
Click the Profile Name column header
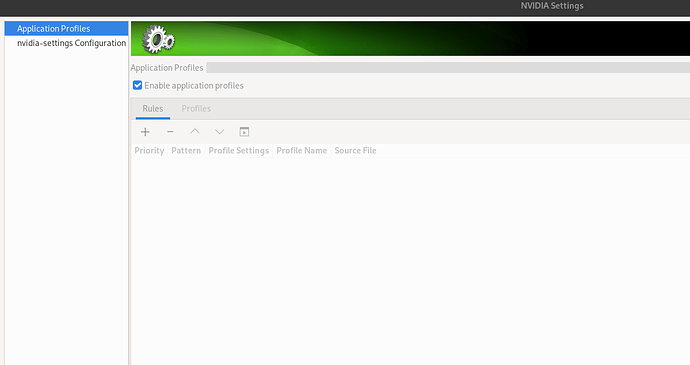[x=301, y=151]
